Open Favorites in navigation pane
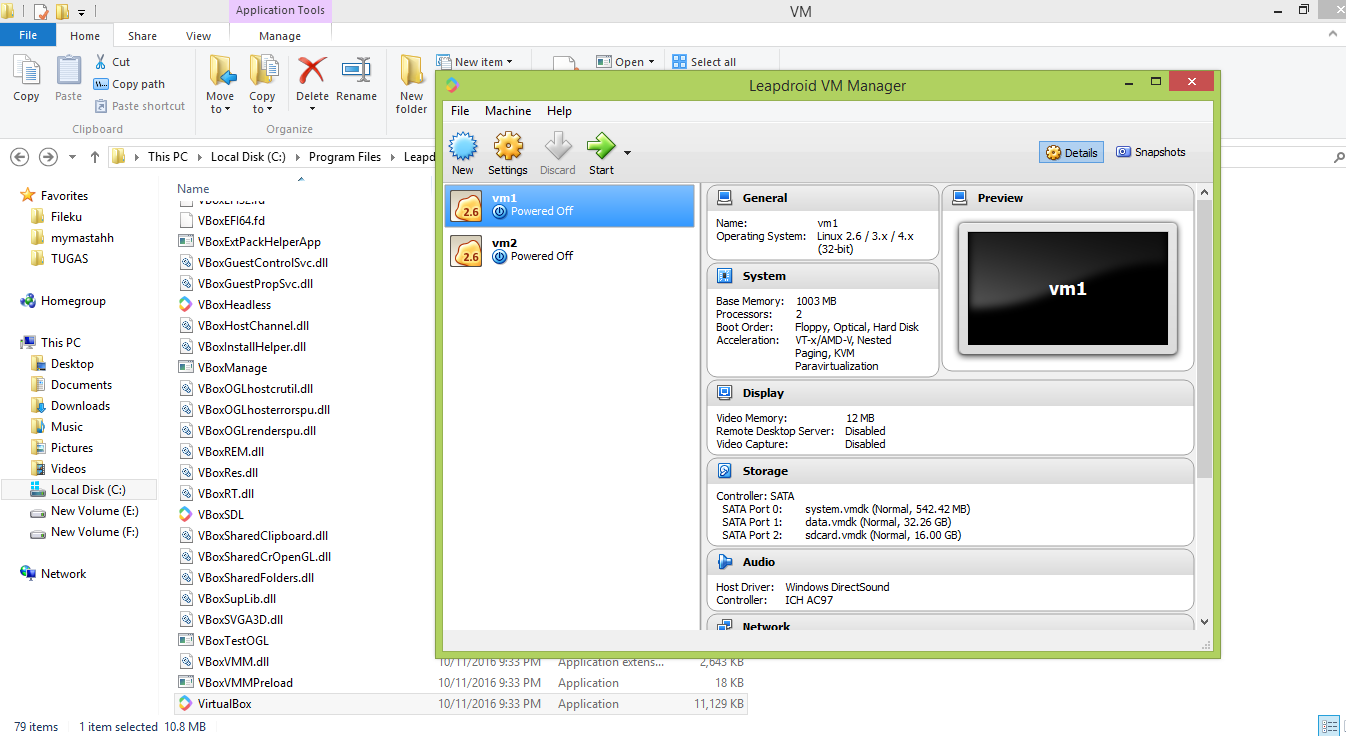The width and height of the screenshot is (1346, 736). point(64,196)
